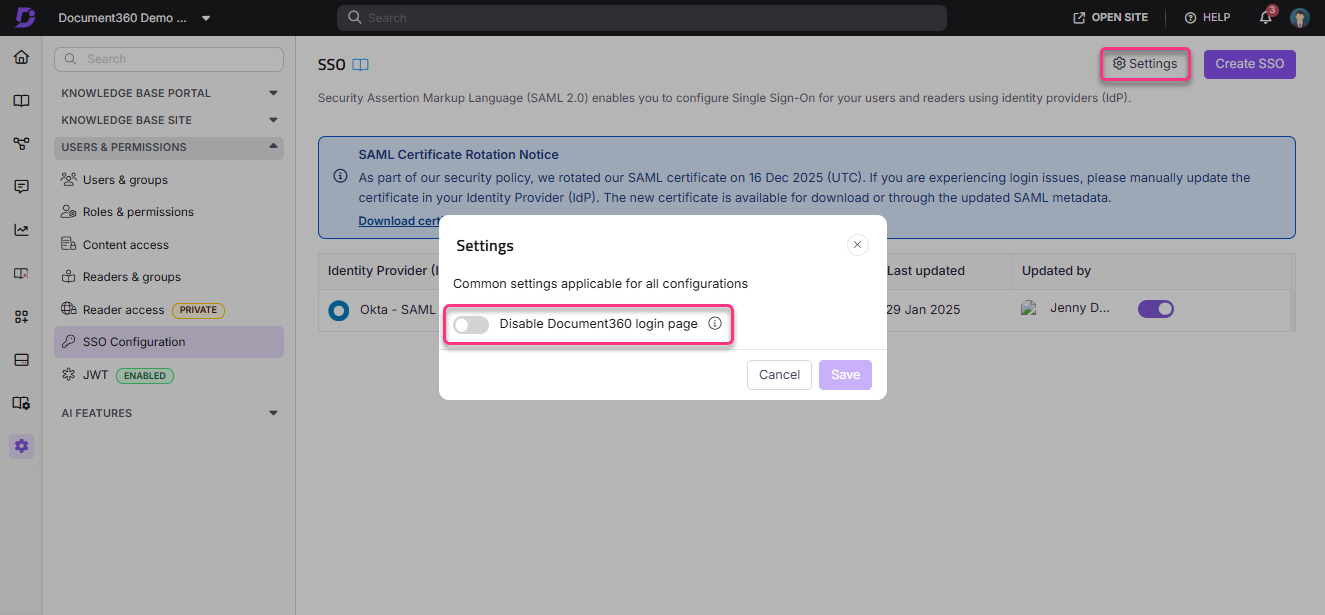
Task: Open the notifications bell icon
Action: click(1264, 17)
